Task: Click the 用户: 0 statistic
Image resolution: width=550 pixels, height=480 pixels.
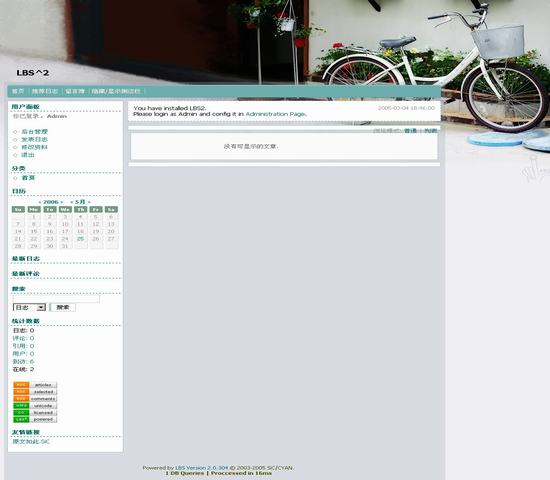Action: (24, 354)
